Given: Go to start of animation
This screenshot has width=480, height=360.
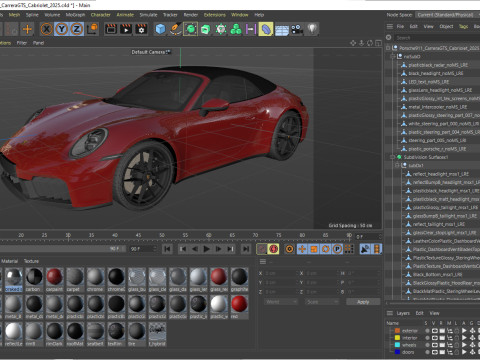Looking at the screenshot, I should [167, 249].
